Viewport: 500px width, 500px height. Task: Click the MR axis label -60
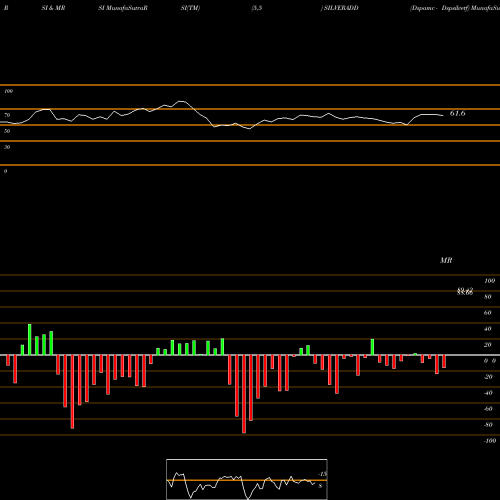488,409
